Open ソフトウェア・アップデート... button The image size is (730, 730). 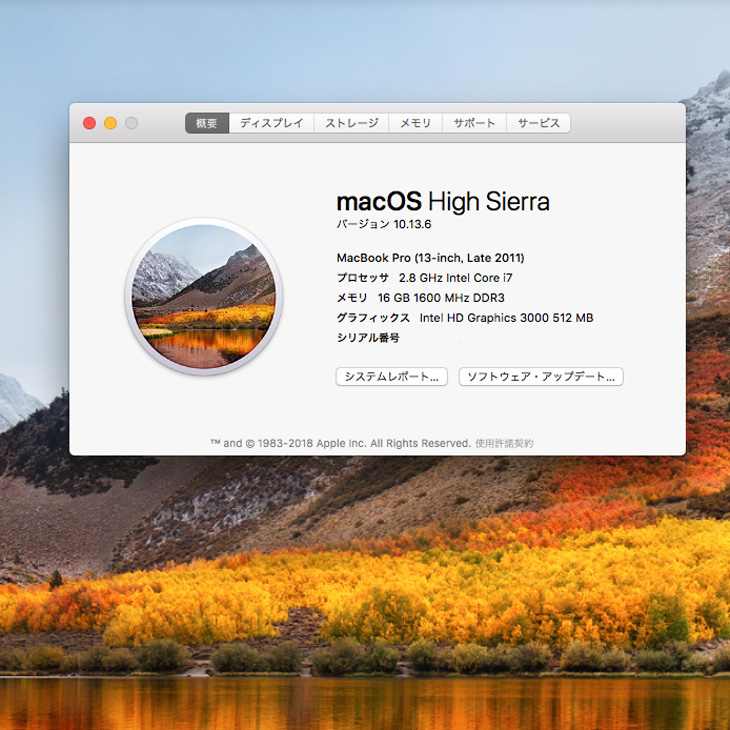541,377
